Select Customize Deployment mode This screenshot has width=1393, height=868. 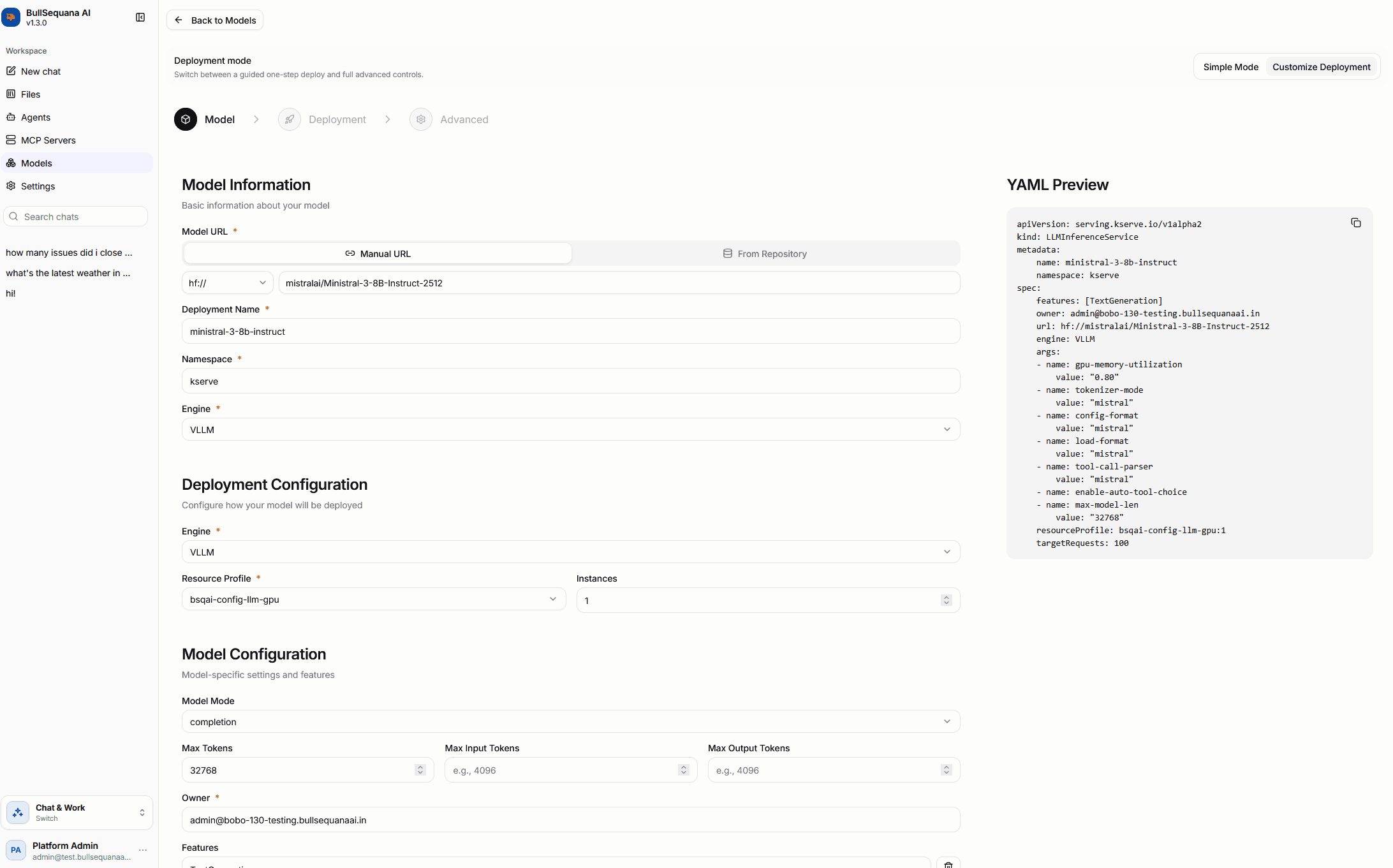click(x=1321, y=67)
